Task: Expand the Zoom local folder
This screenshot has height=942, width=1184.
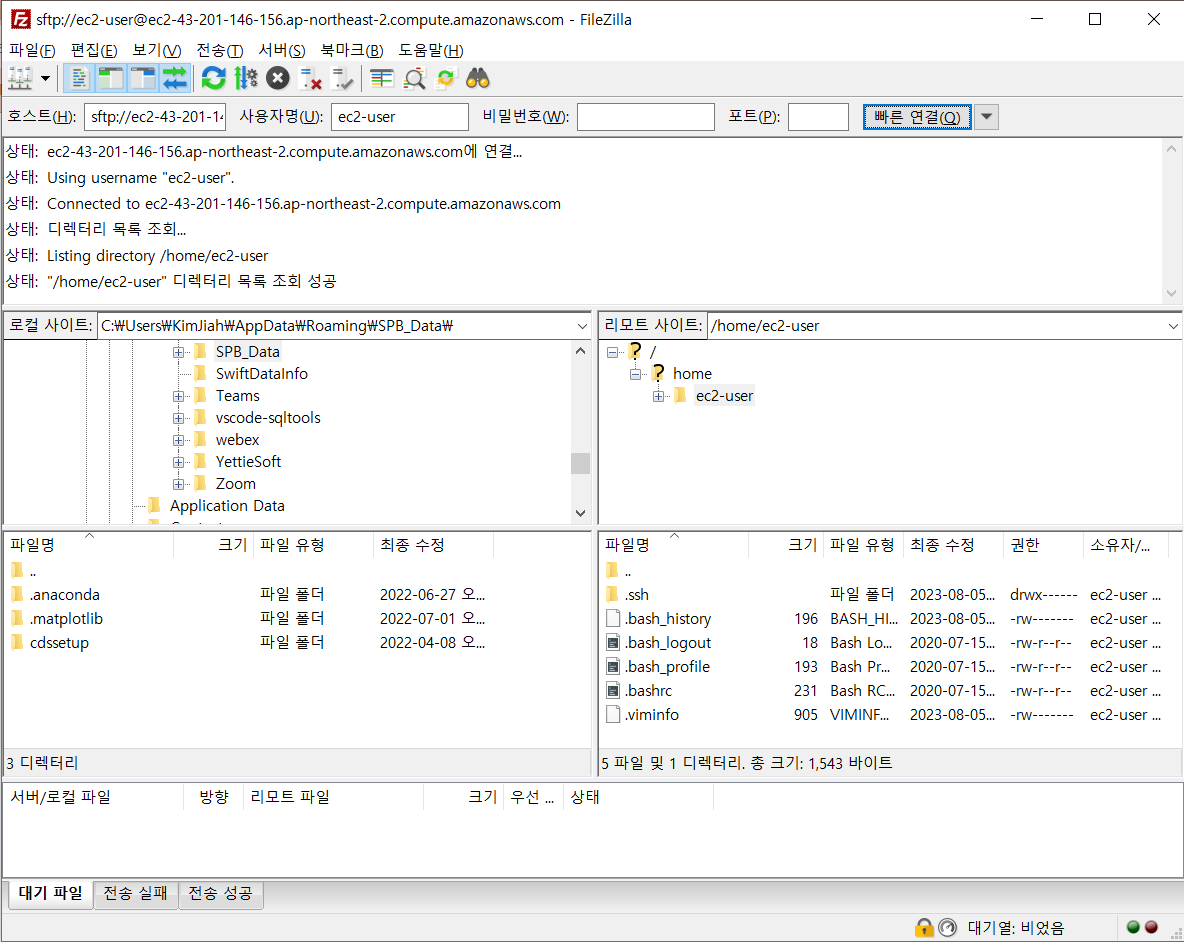Action: 178,484
